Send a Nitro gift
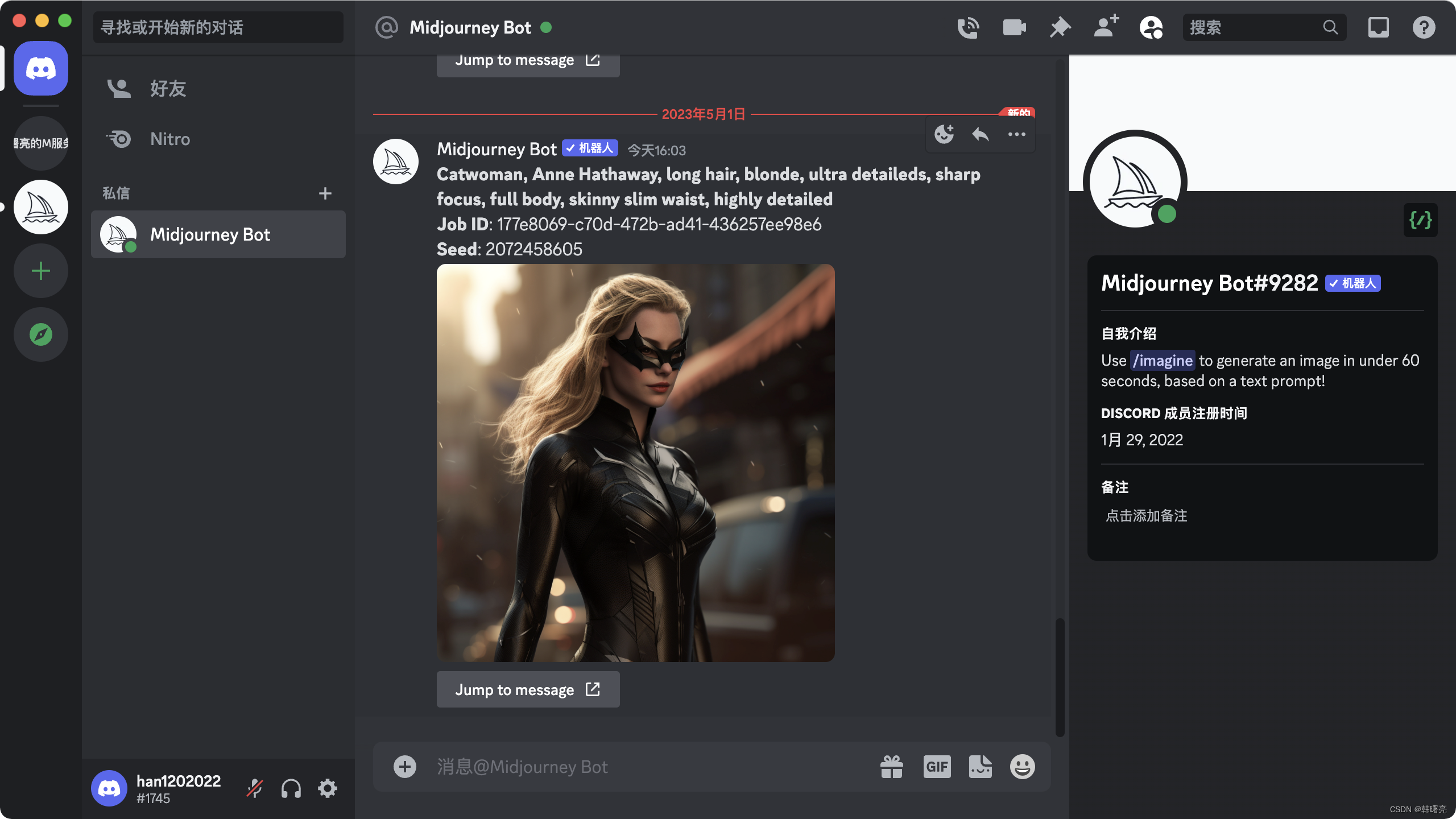The height and width of the screenshot is (819, 1456). coord(891,767)
